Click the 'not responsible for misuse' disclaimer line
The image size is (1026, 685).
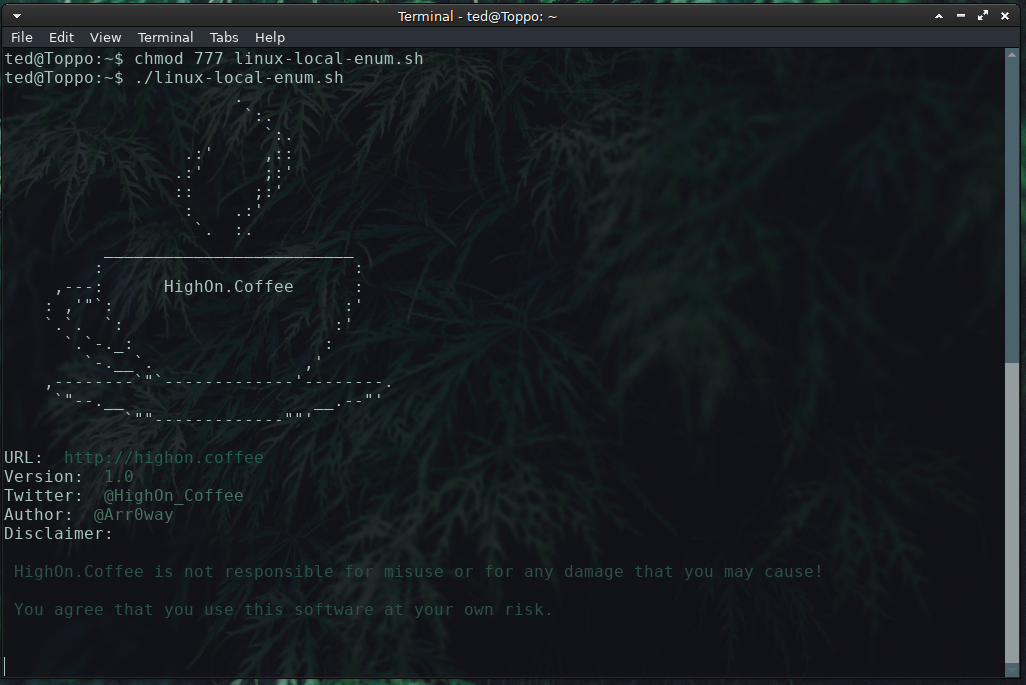(x=418, y=571)
